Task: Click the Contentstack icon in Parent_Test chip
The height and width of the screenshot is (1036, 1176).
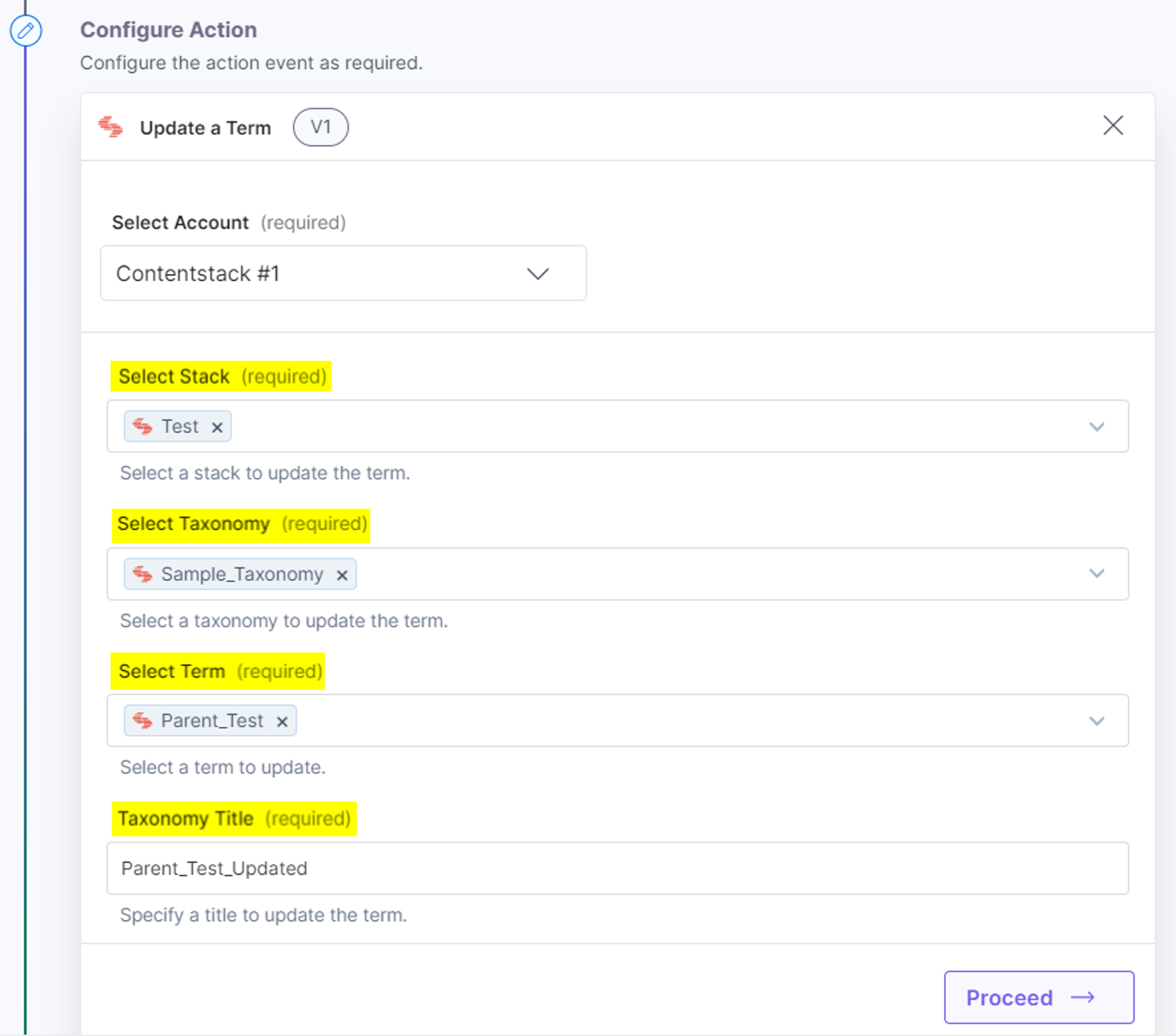Action: pos(142,721)
